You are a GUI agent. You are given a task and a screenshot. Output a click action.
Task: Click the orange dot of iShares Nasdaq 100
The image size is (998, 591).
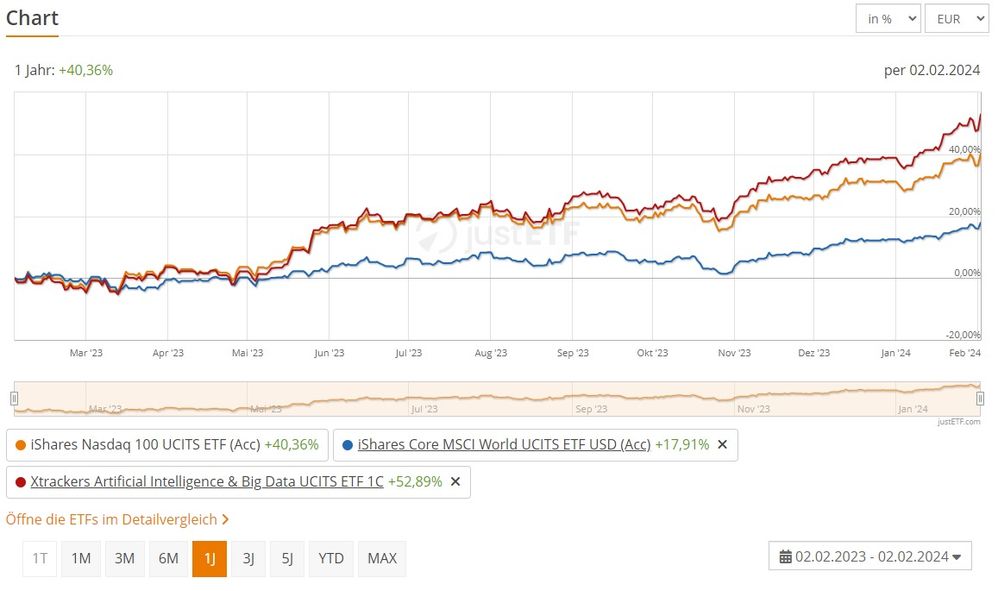coord(20,445)
